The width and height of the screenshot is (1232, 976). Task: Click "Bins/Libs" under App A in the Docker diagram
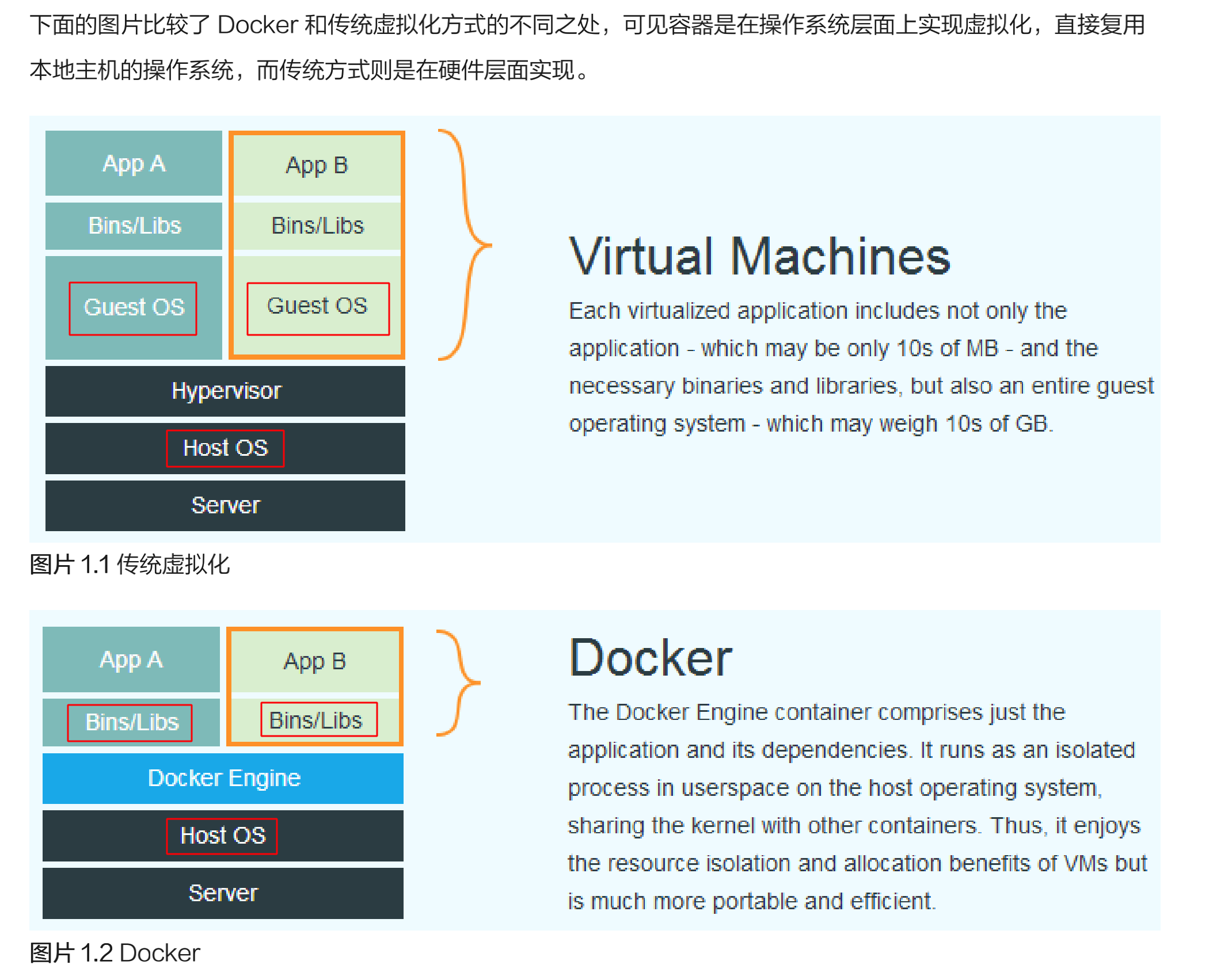click(130, 723)
